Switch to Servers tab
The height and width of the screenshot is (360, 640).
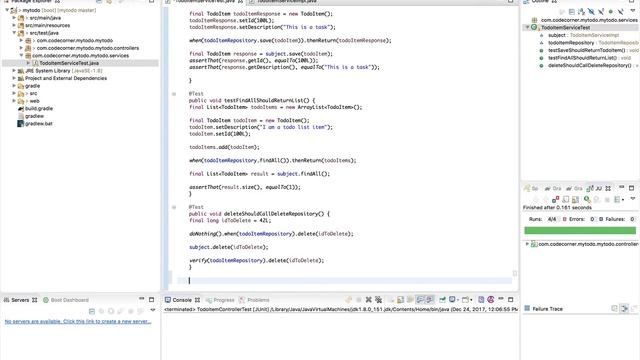coord(20,300)
